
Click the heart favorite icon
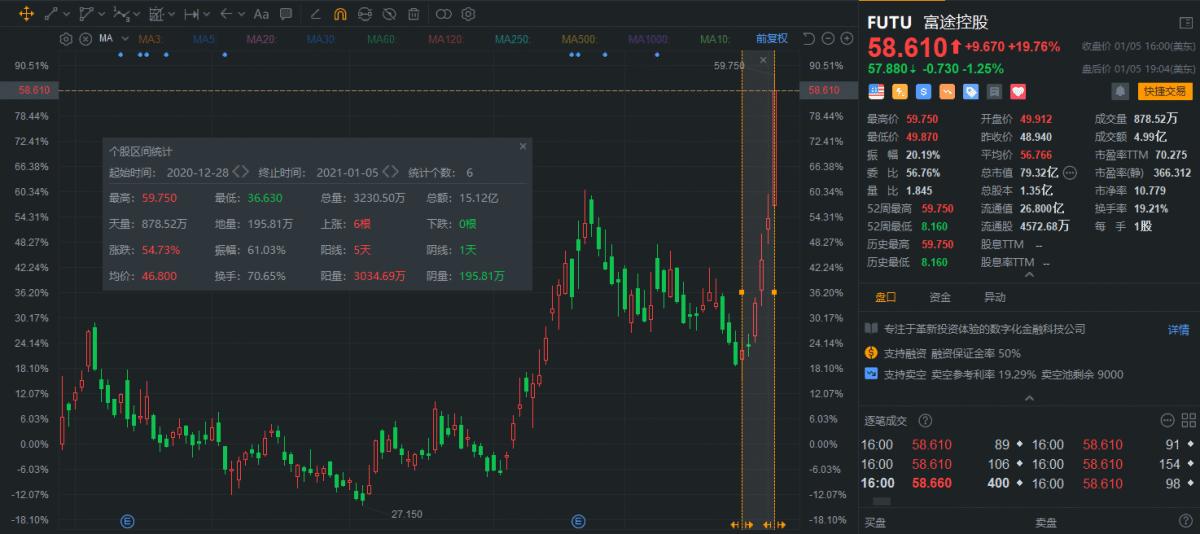pyautogui.click(x=1018, y=91)
